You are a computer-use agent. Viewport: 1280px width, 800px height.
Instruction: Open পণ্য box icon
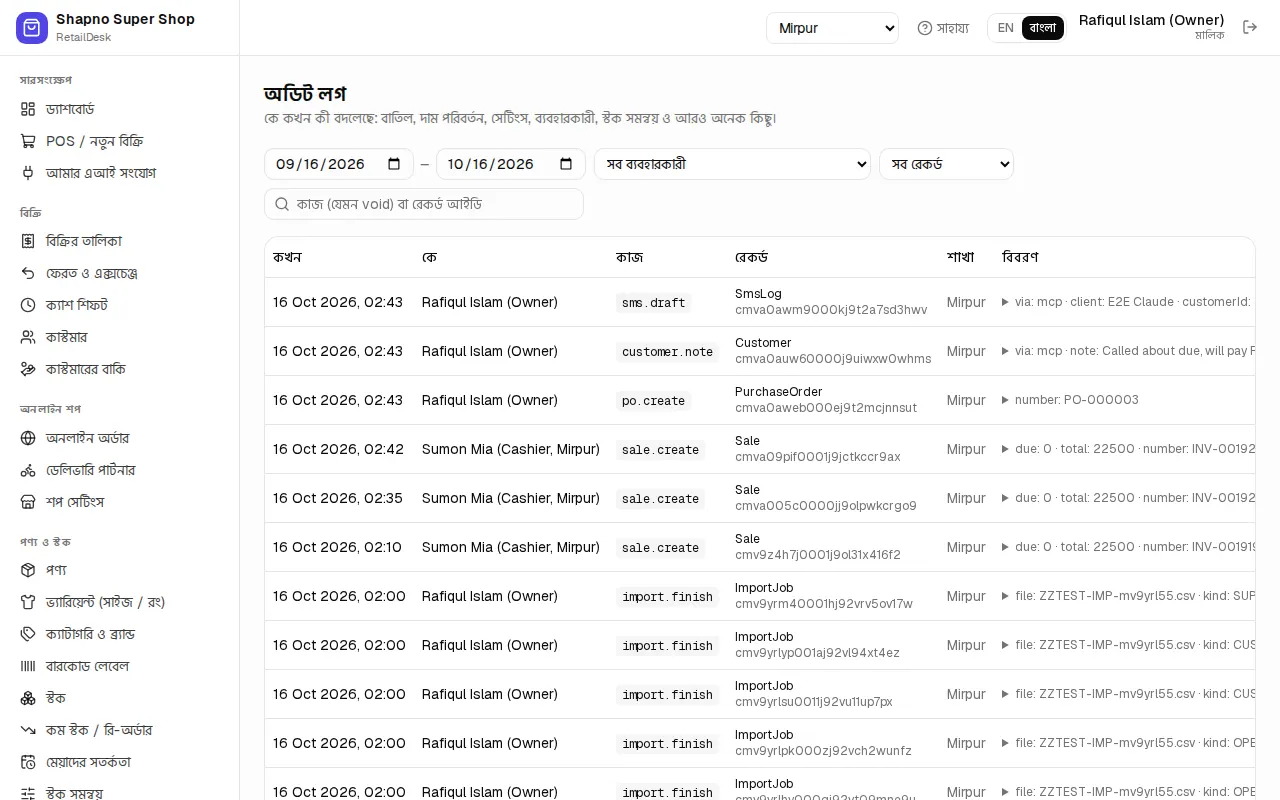coord(28,570)
